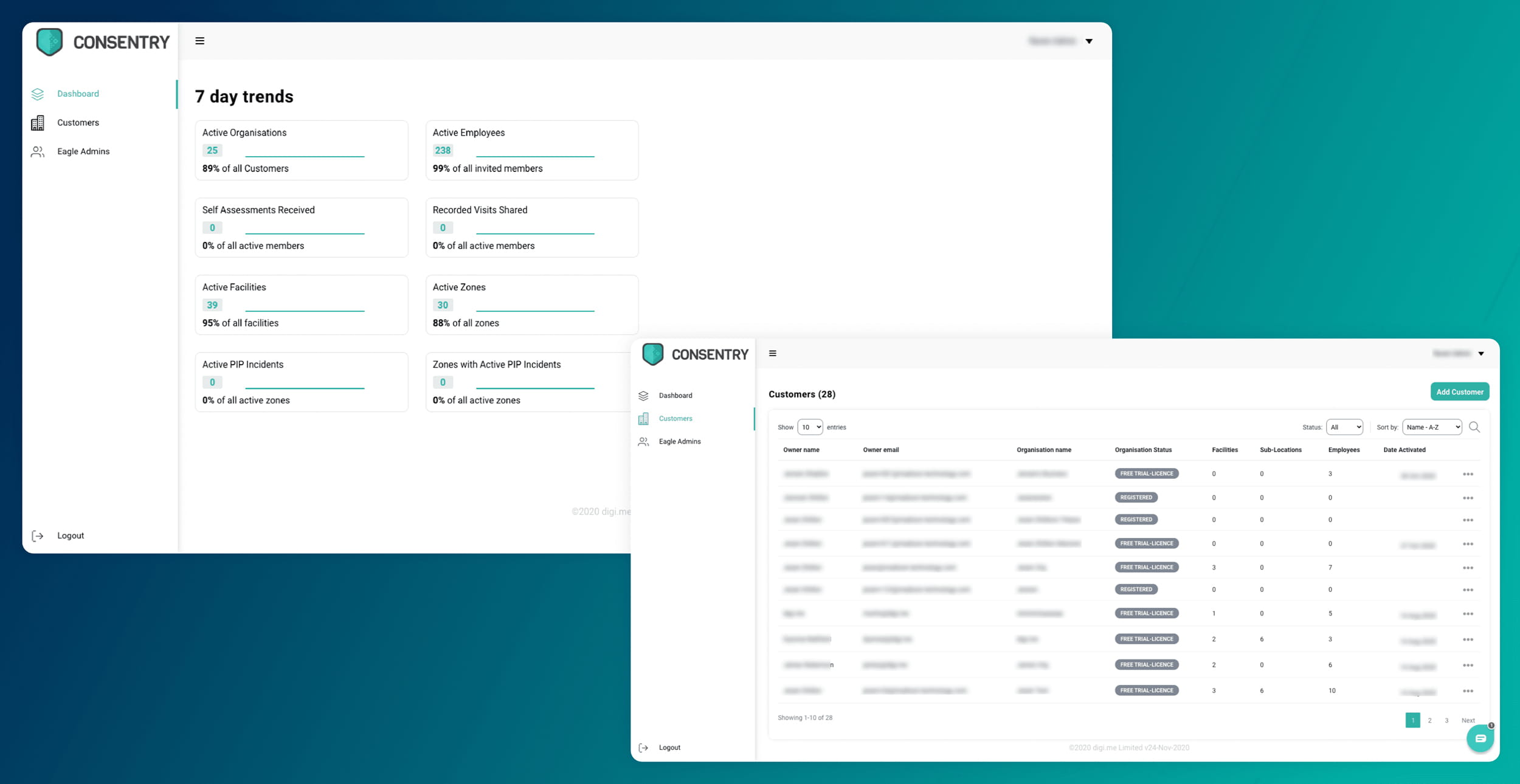Click the Active Organisations trend card
1520x784 pixels.
(x=301, y=150)
